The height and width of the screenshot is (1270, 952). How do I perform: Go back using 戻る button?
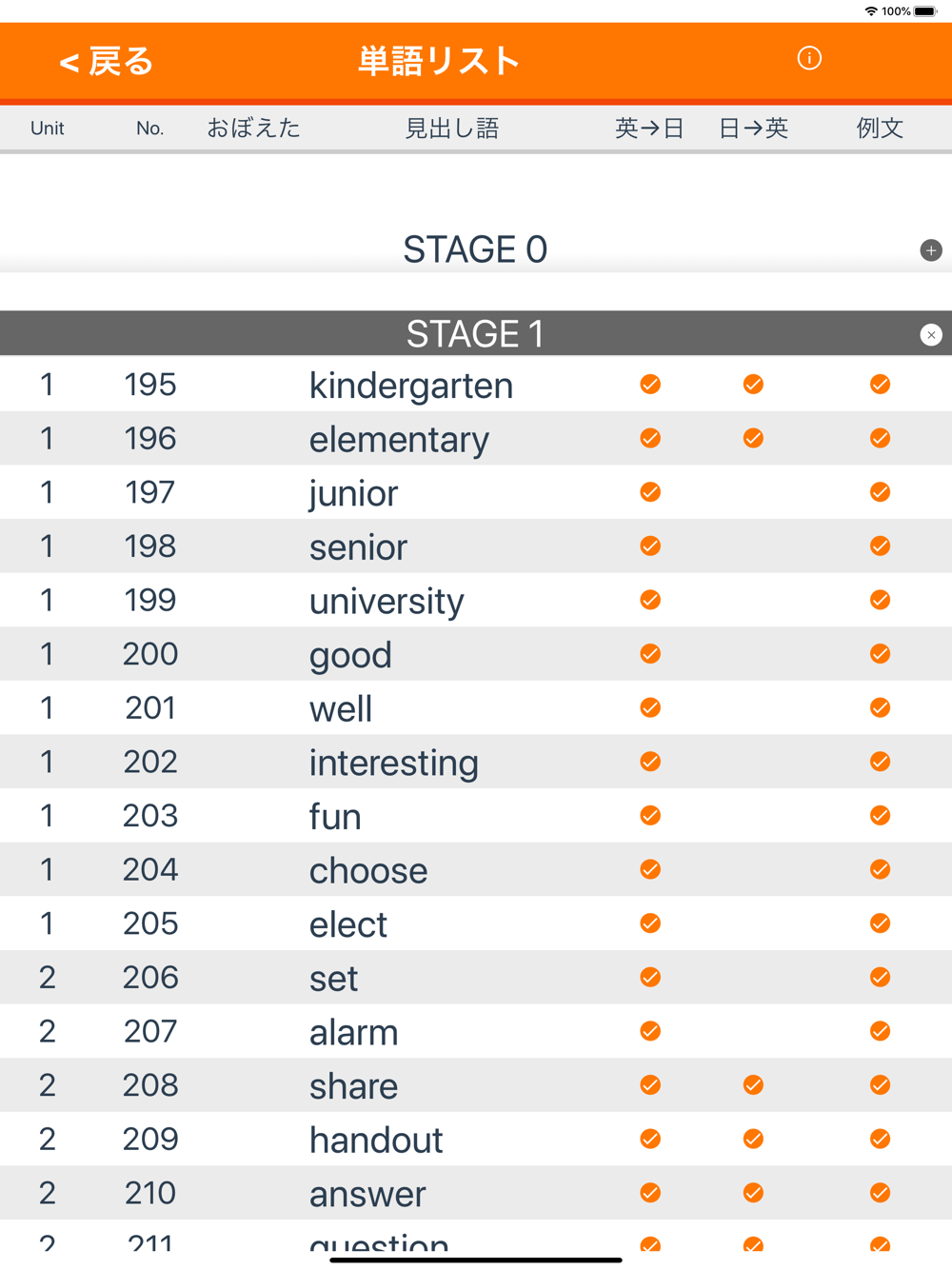coord(106,62)
